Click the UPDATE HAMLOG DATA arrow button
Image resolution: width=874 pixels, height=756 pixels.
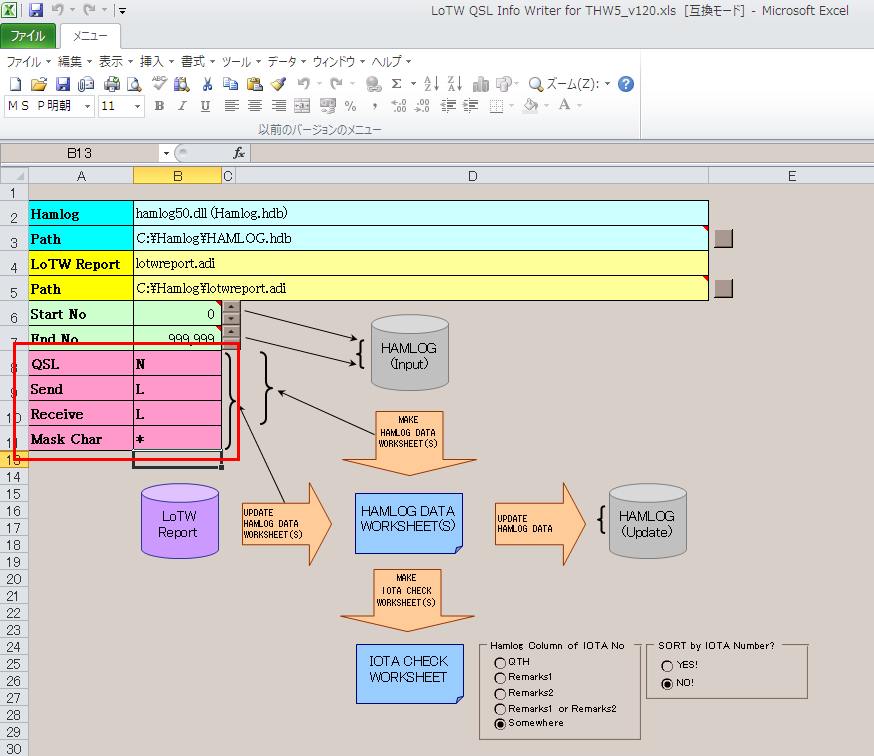(540, 524)
